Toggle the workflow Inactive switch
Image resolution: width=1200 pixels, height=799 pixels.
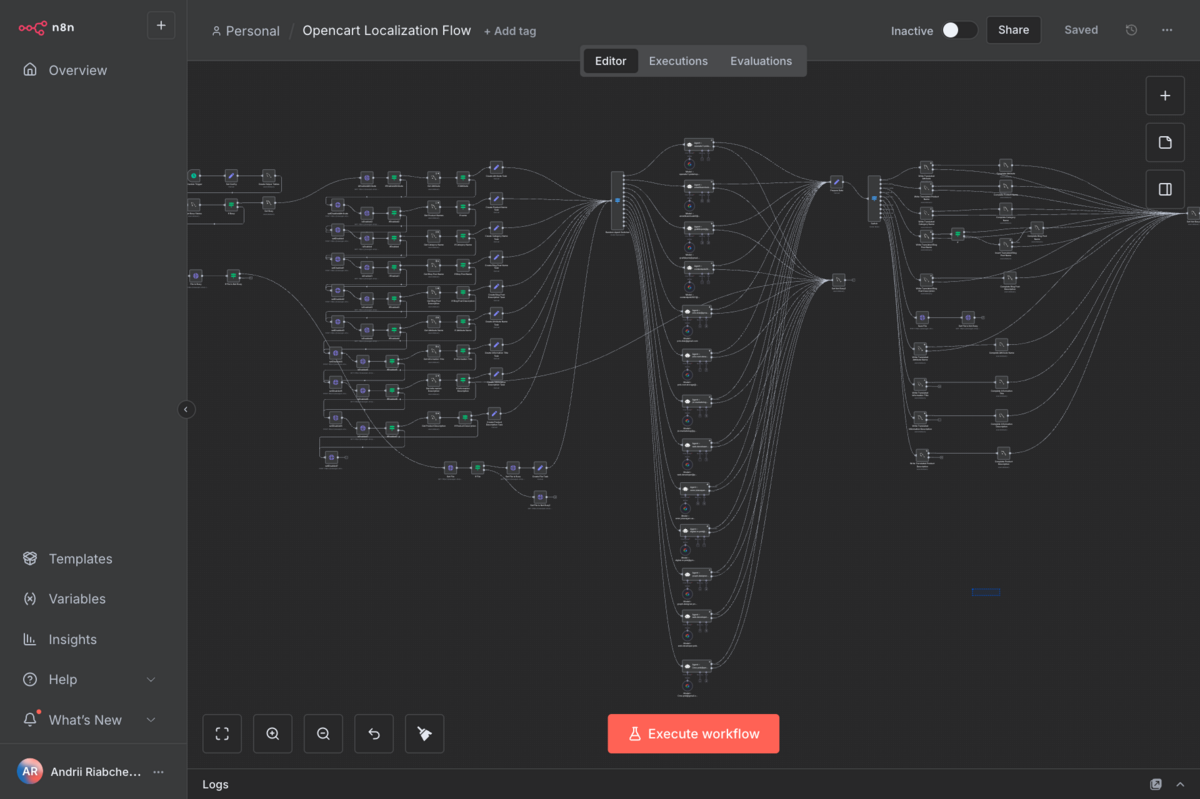958,30
